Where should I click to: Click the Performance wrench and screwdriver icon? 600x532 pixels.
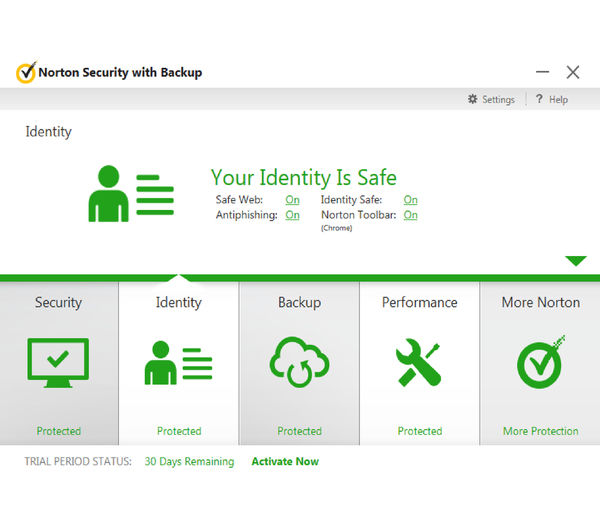click(x=419, y=362)
